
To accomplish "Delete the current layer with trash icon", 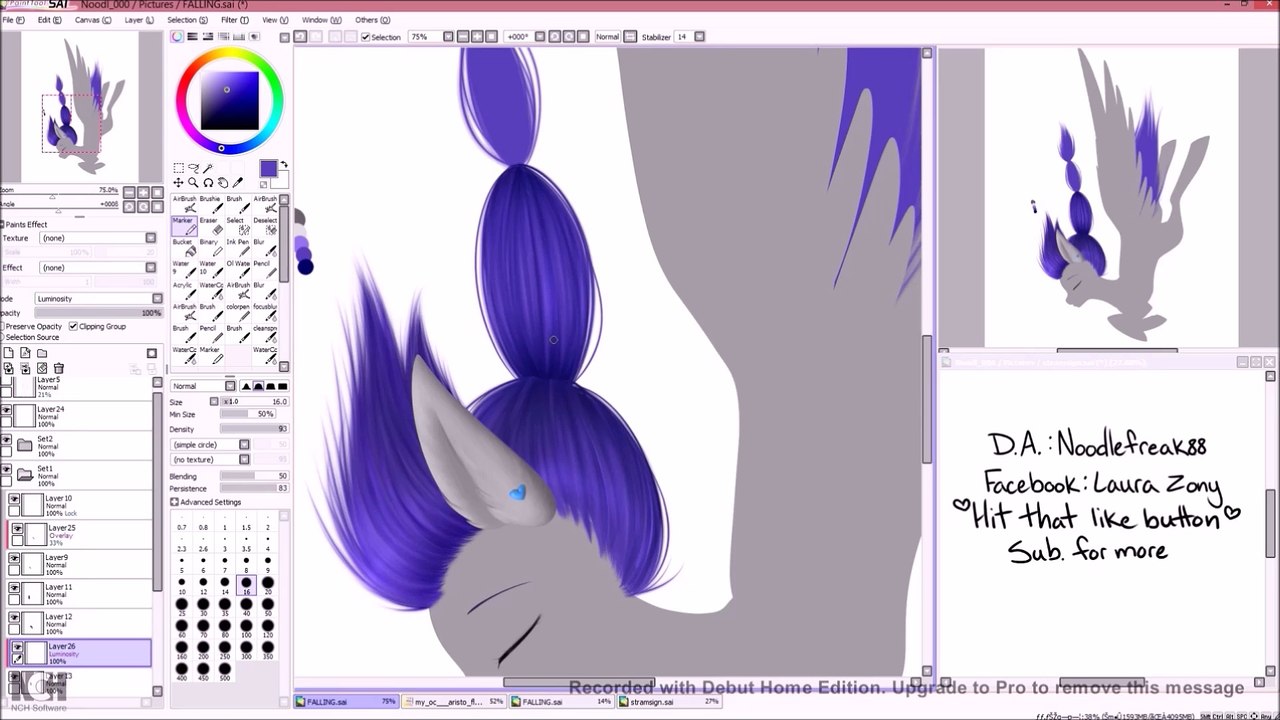I will point(58,368).
